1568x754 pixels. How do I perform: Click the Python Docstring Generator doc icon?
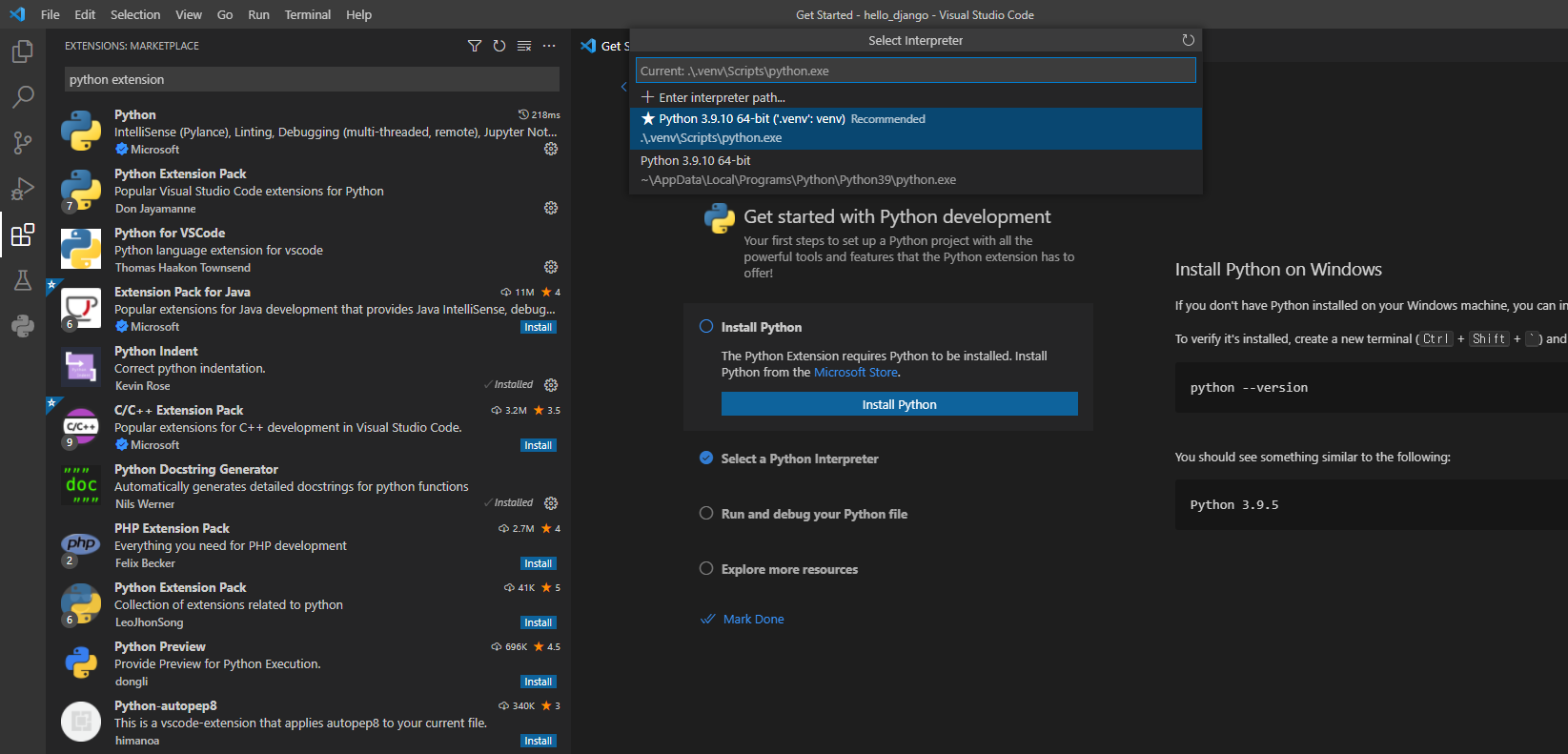[x=81, y=486]
